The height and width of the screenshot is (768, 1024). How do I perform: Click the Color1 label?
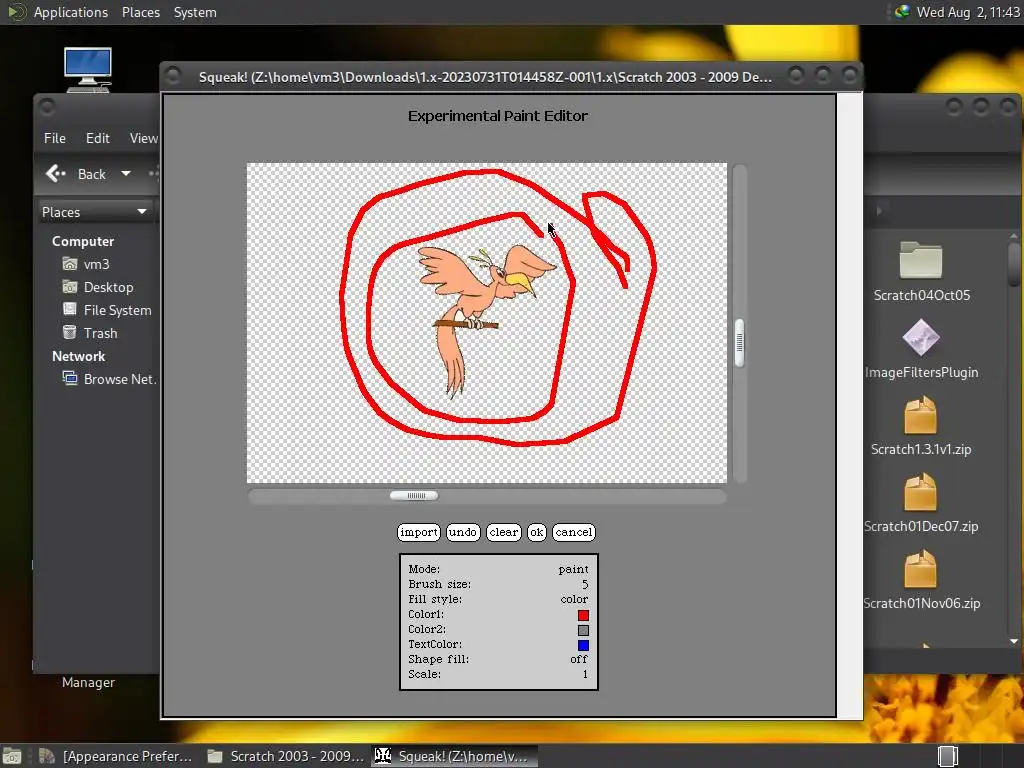[426, 615]
